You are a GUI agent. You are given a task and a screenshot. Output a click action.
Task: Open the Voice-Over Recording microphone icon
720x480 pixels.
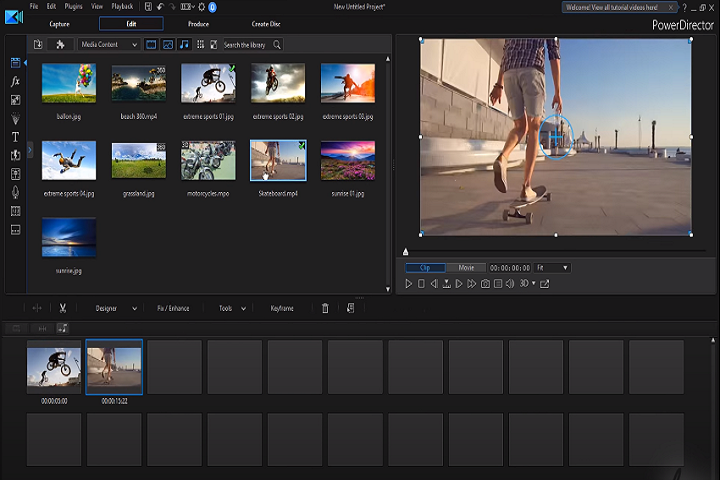click(15, 192)
